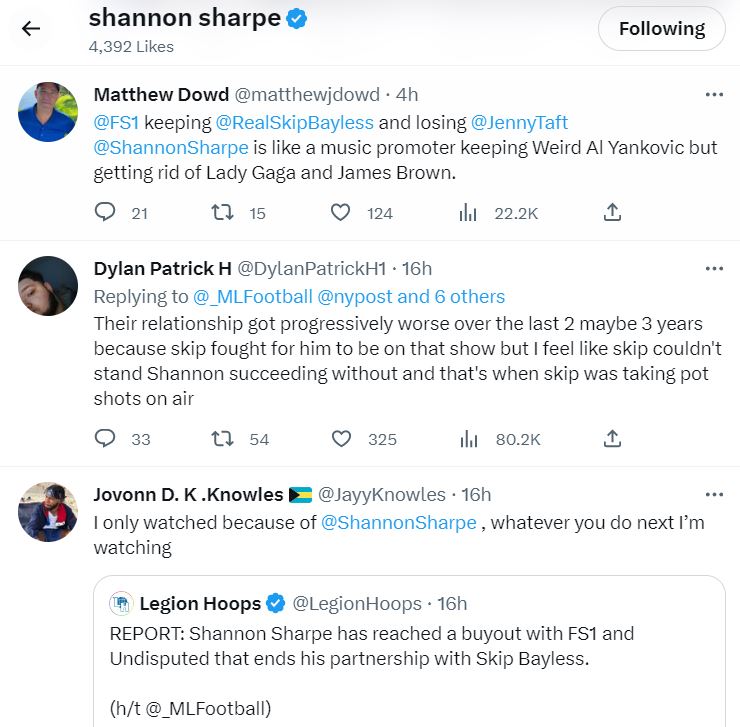Open the @RealSkipBayless mention link

[295, 123]
